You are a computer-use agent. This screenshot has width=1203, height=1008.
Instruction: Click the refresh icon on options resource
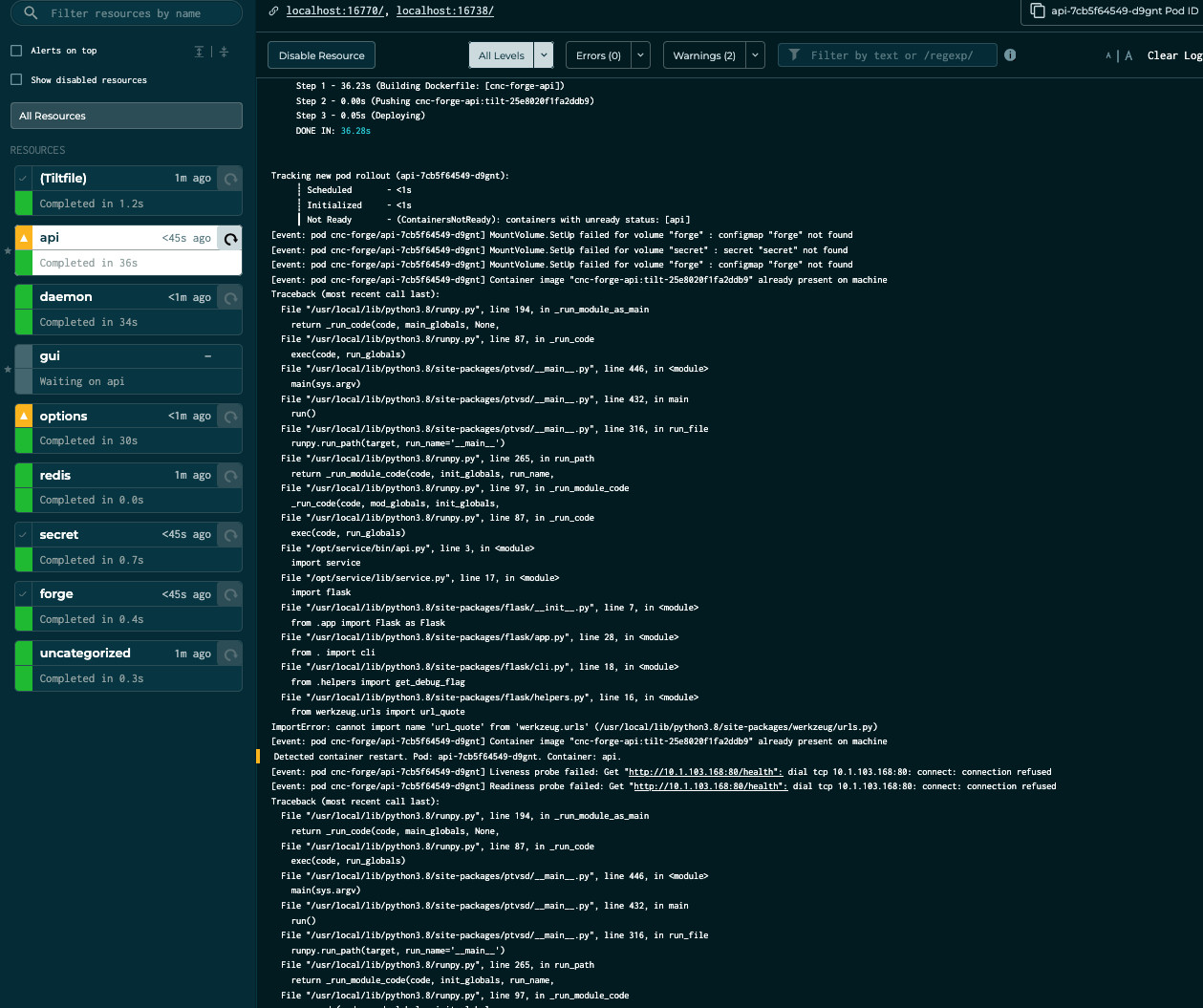click(x=230, y=417)
